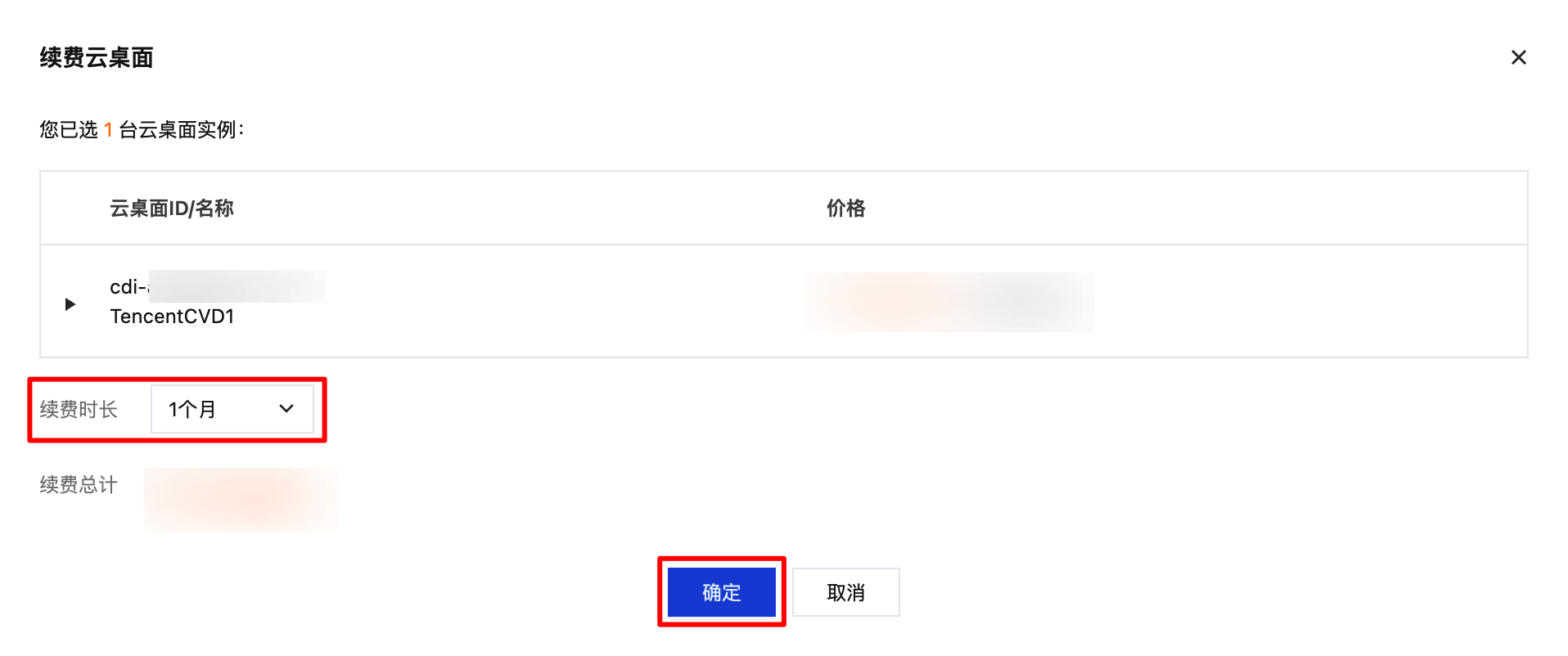
Task: Click the blue 确定 button
Action: [x=721, y=592]
